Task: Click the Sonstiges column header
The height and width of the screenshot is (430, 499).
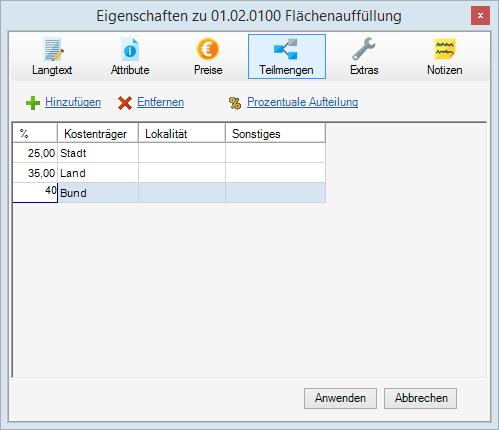Action: pos(275,133)
